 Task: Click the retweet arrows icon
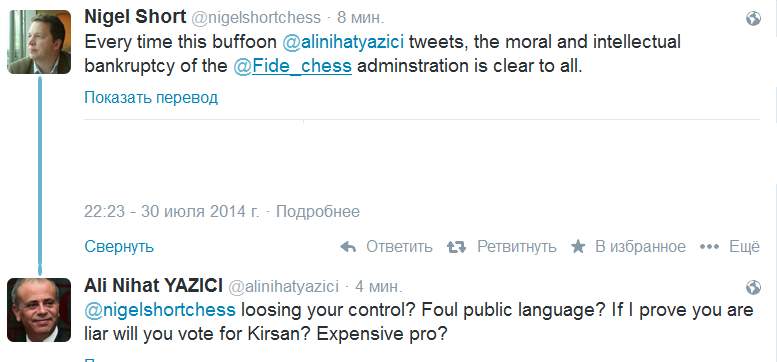[x=456, y=247]
